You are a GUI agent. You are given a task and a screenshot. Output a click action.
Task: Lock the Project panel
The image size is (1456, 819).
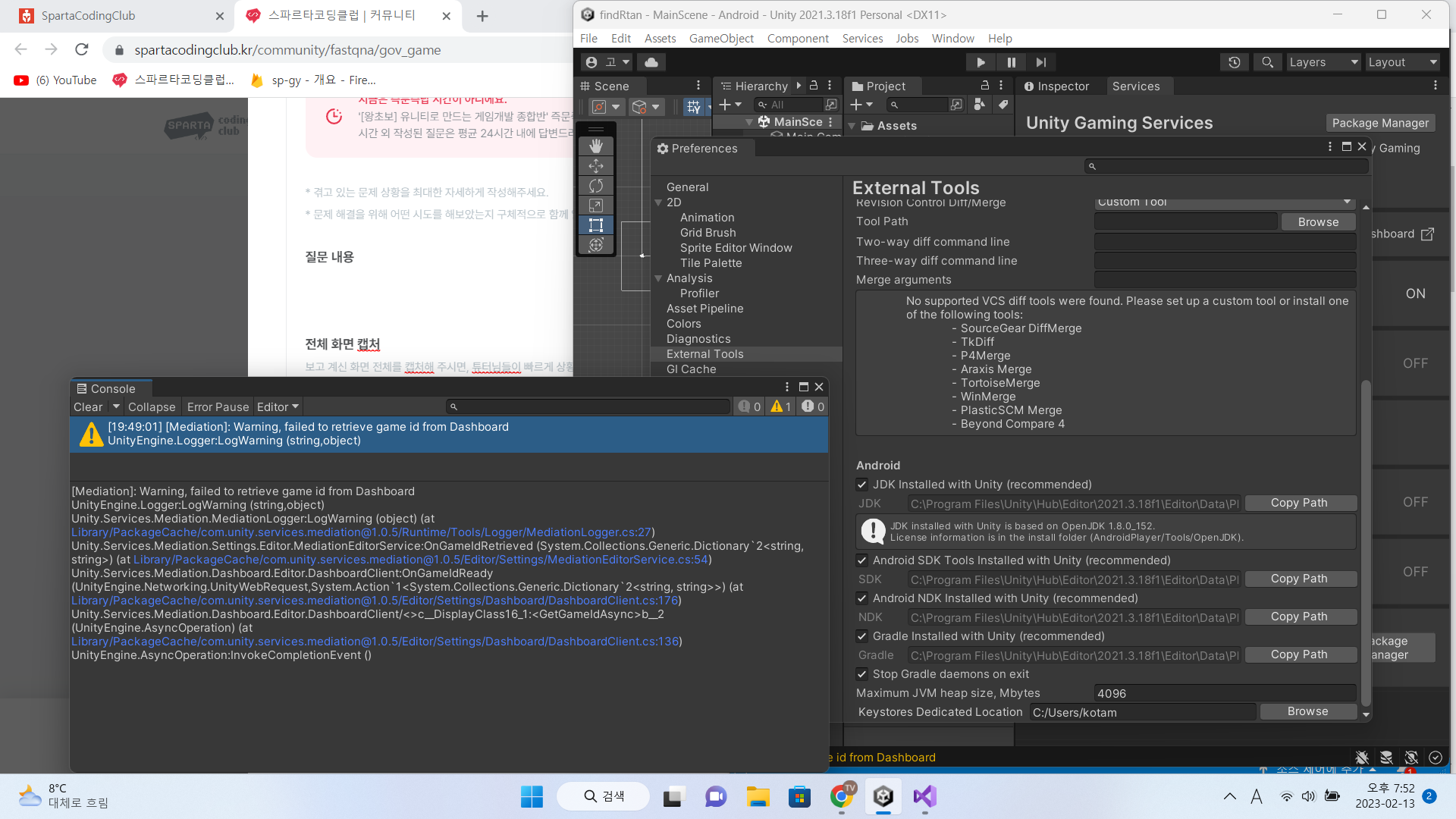985,86
